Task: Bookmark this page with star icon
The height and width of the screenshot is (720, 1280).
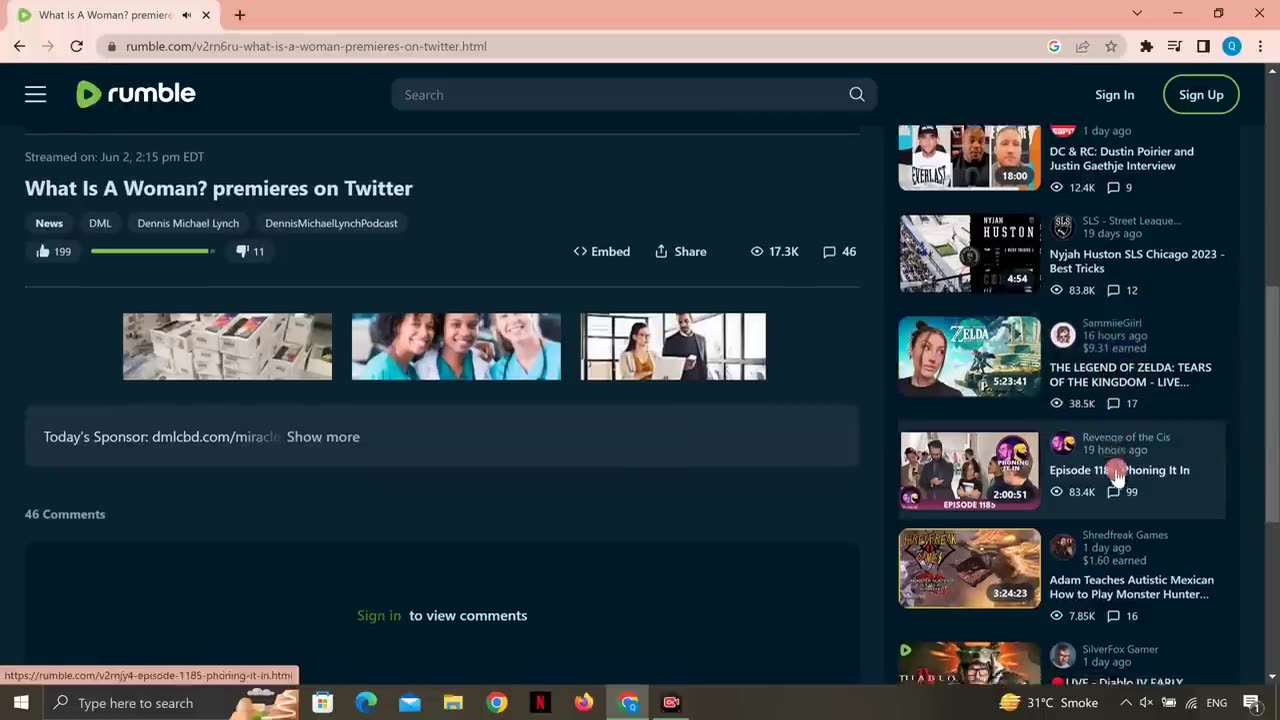Action: click(1111, 46)
